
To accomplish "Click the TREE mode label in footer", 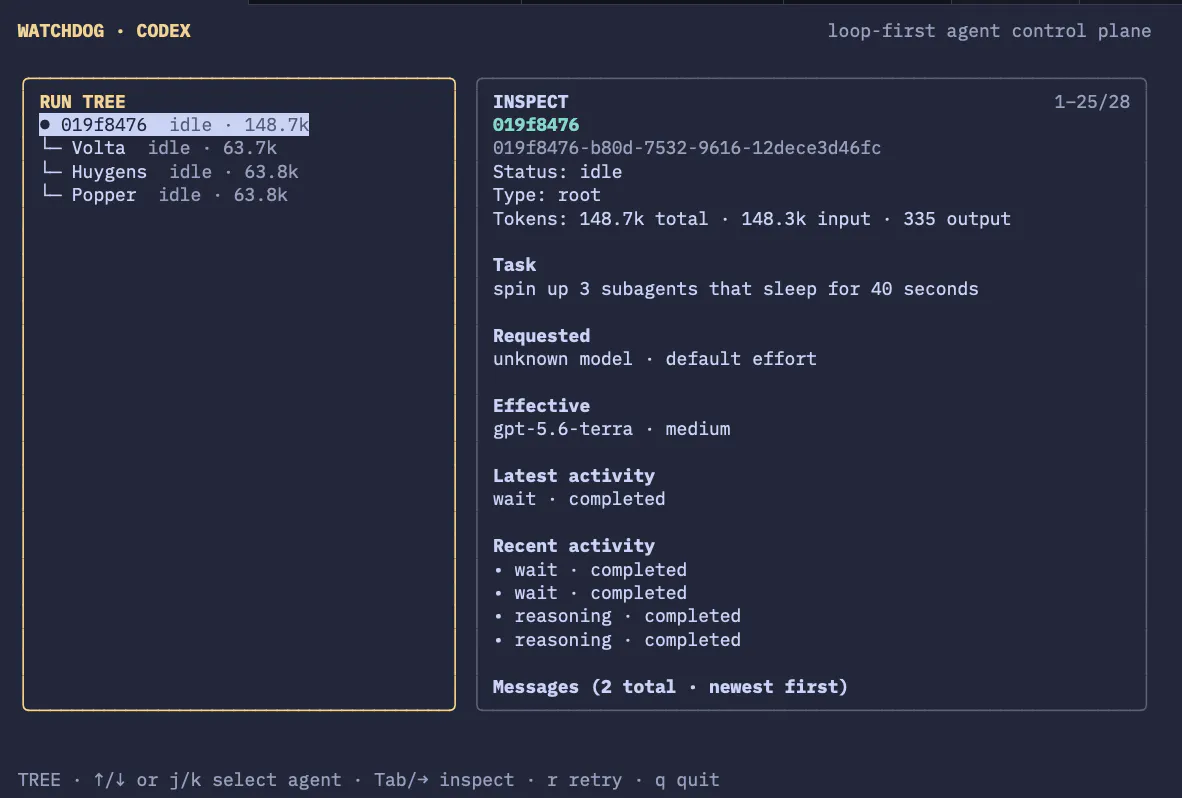I will [x=39, y=780].
